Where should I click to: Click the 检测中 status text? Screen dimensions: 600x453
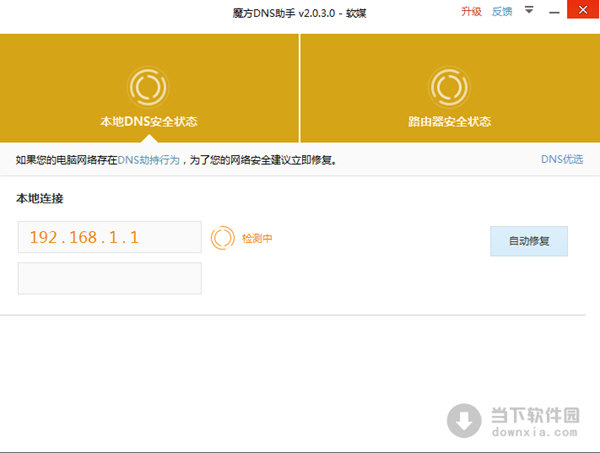click(x=257, y=238)
